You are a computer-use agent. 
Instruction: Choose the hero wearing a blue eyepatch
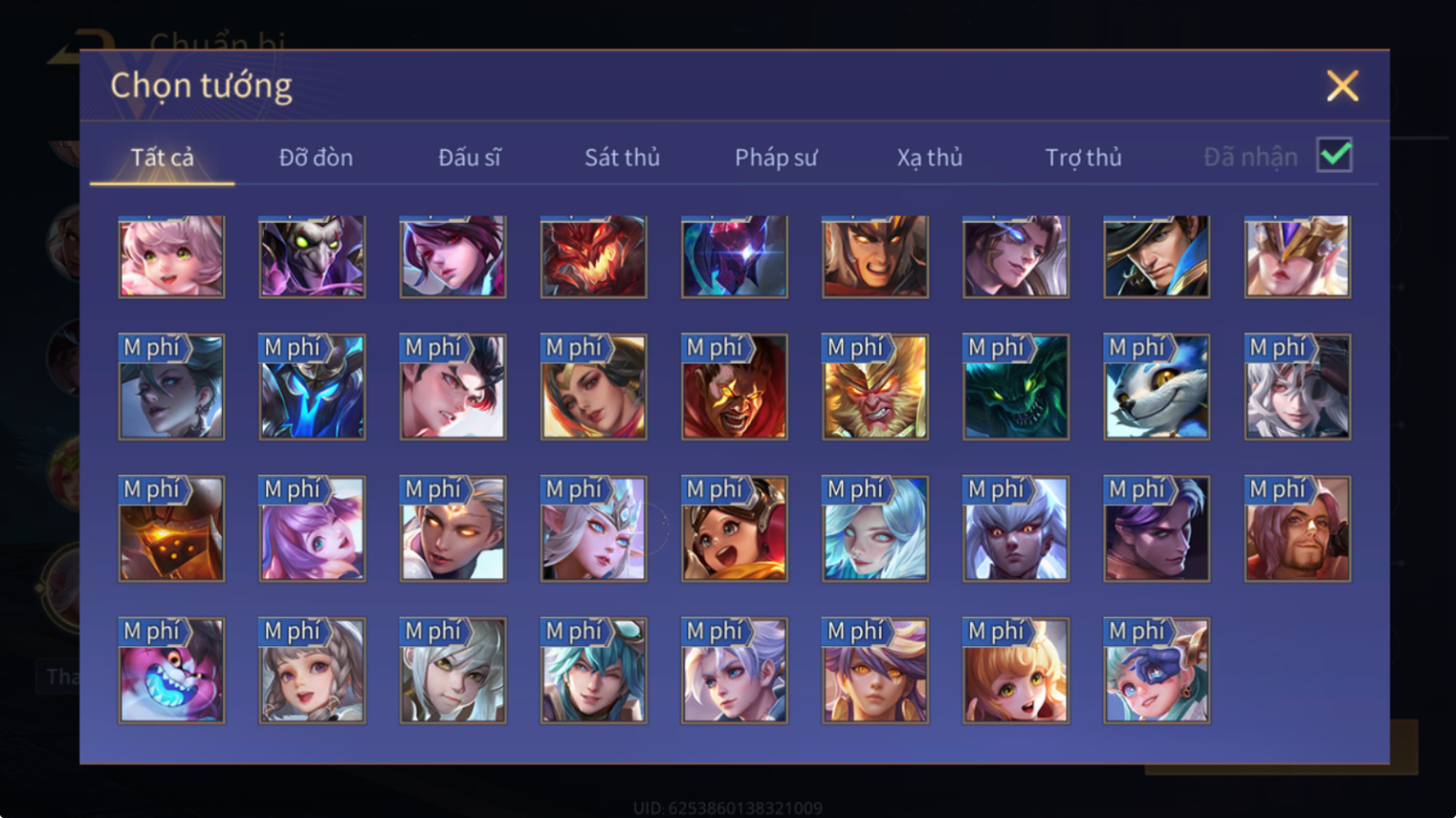pyautogui.click(x=1156, y=671)
